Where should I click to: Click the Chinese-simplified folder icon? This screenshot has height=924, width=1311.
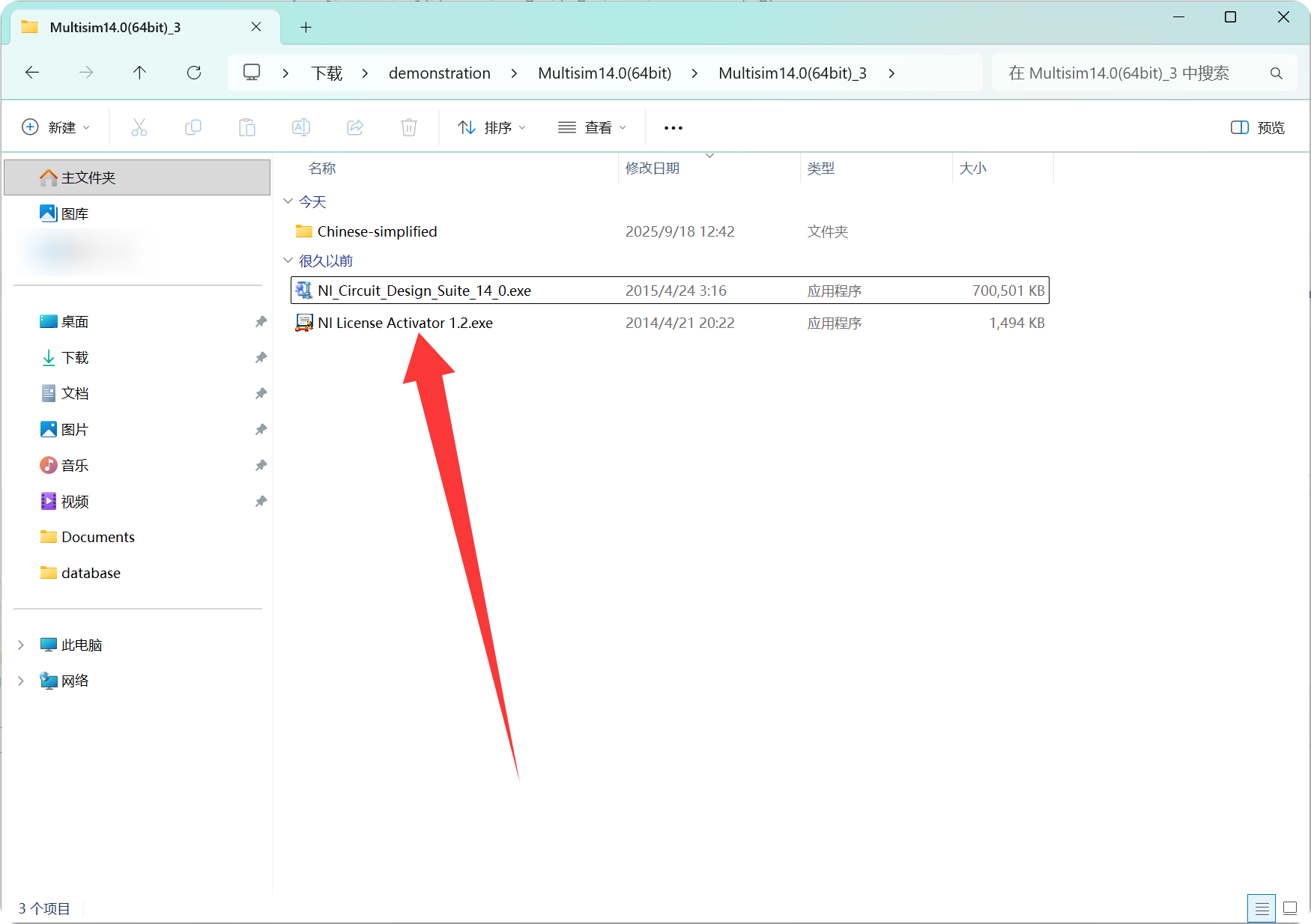pyautogui.click(x=303, y=231)
